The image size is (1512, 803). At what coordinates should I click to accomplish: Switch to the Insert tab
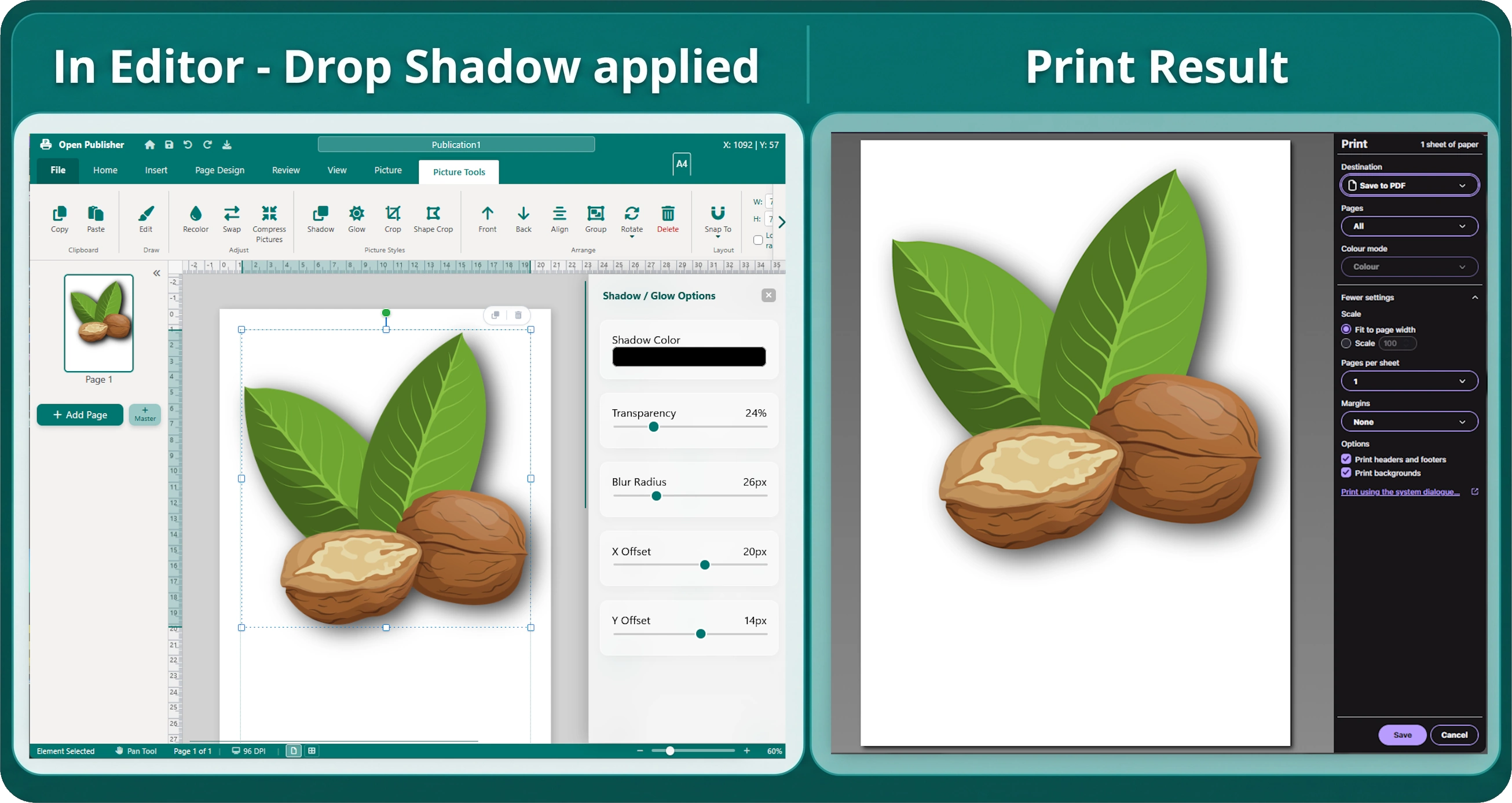(x=156, y=170)
